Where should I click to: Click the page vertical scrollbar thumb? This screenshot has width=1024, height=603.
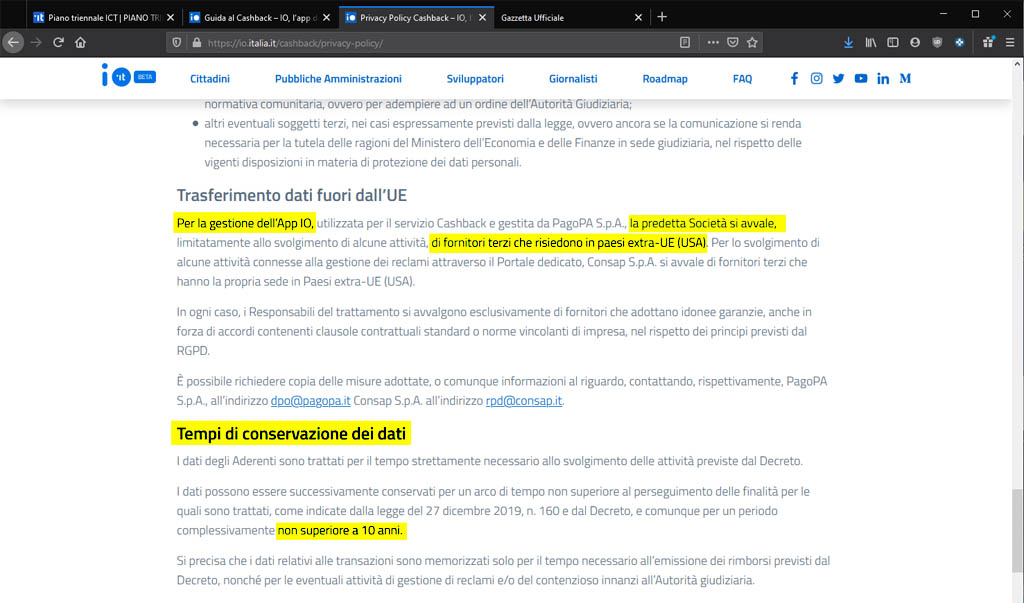point(1017,529)
